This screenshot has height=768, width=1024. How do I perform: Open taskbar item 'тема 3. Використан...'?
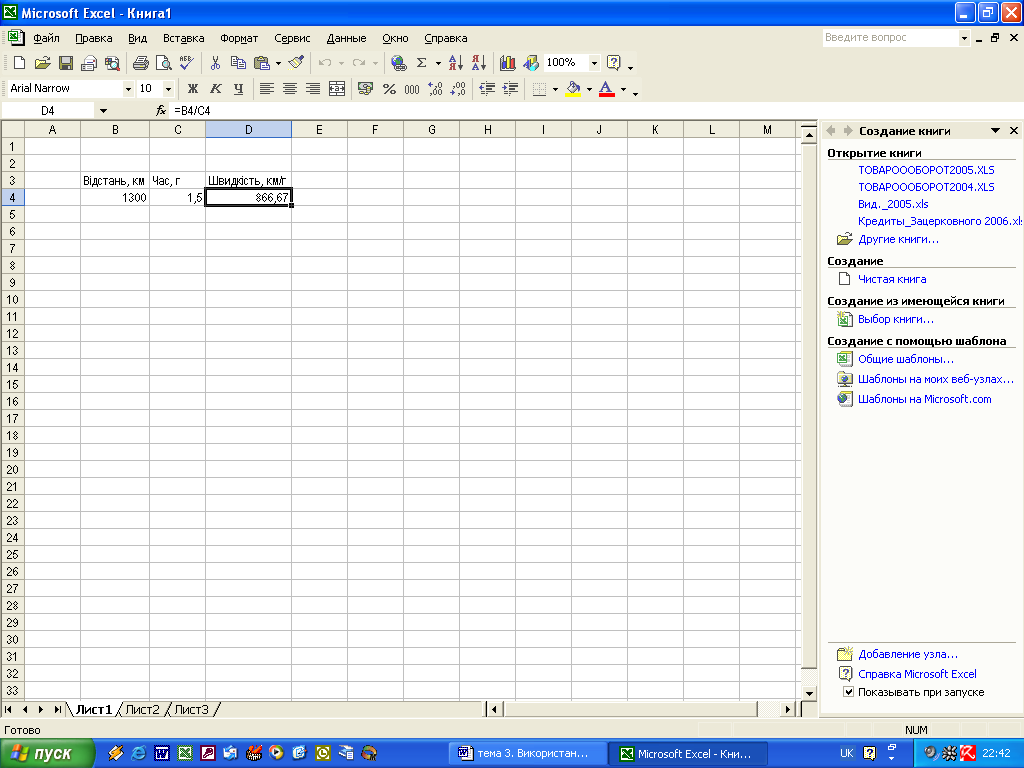click(526, 754)
